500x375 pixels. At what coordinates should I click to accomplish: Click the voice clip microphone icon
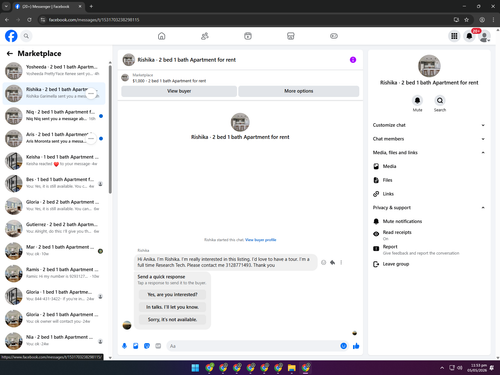coord(124,346)
